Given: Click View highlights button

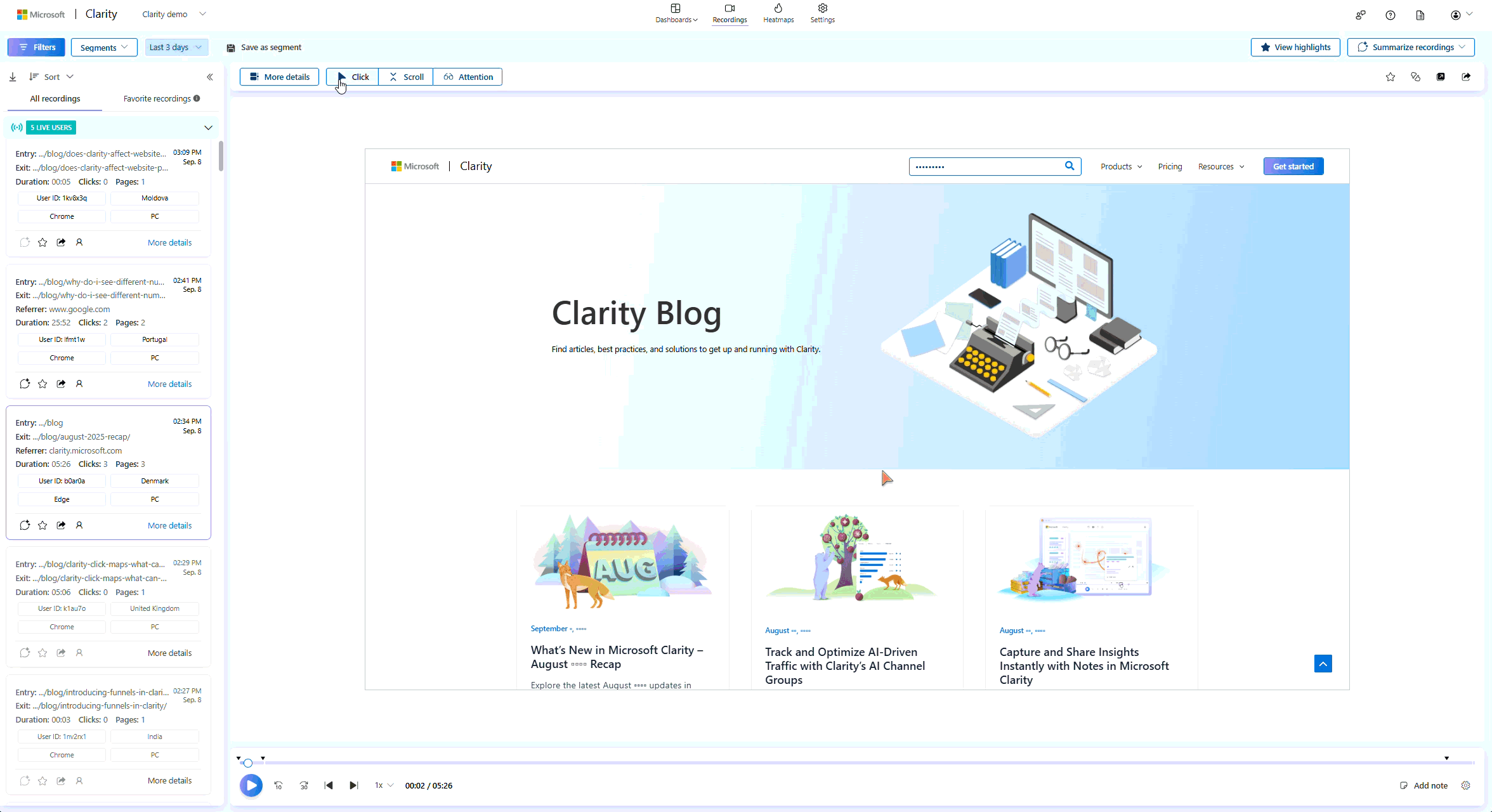Looking at the screenshot, I should (x=1295, y=47).
